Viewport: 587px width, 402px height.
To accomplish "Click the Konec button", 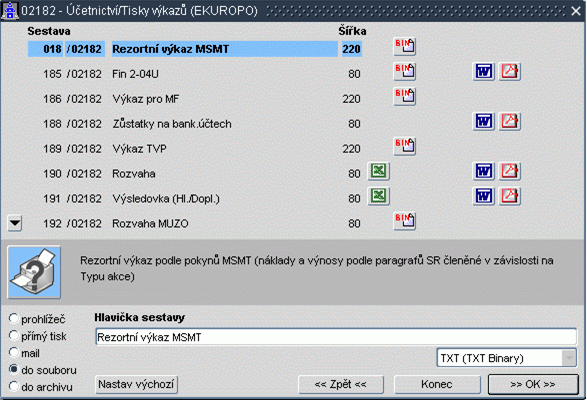I will click(x=437, y=384).
